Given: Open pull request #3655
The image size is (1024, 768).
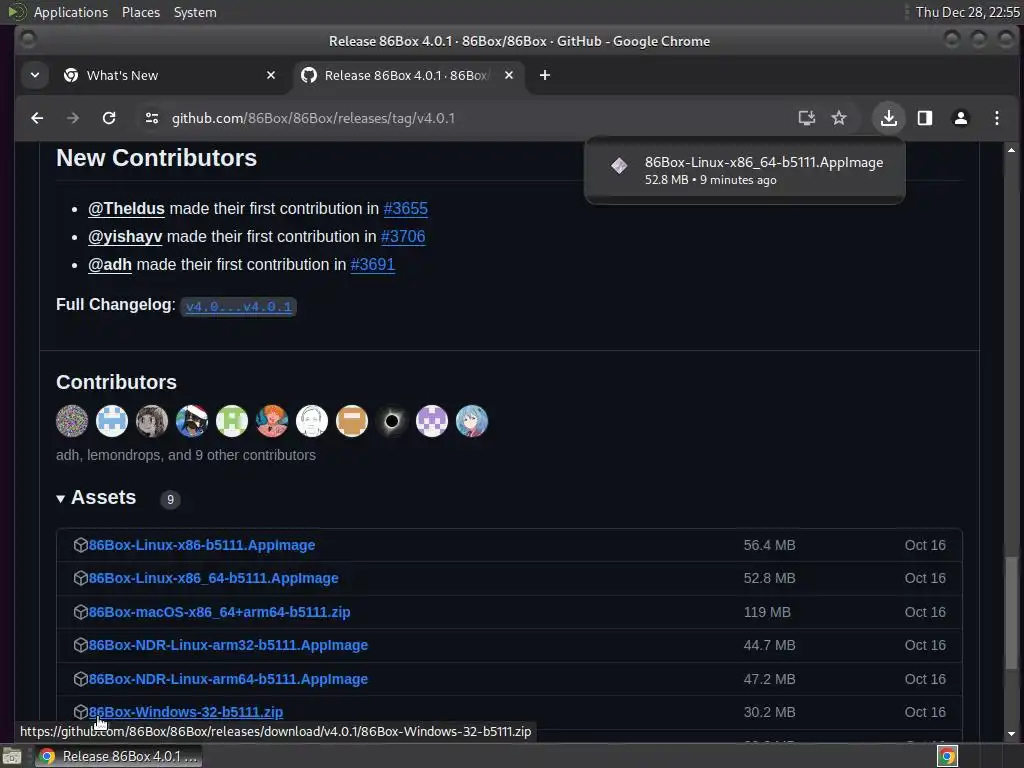Looking at the screenshot, I should point(406,209).
